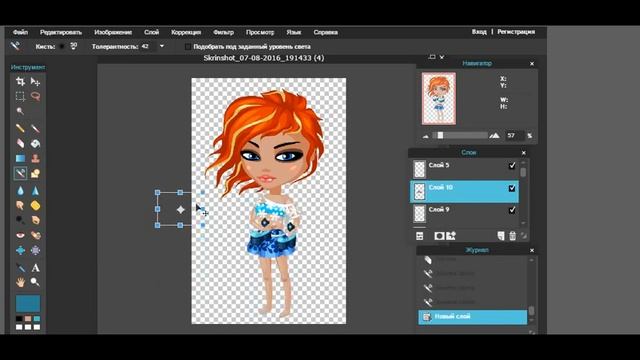Screen dimensions: 640x360
Task: Toggle layer settings icon in layers panel
Action: coord(420,236)
